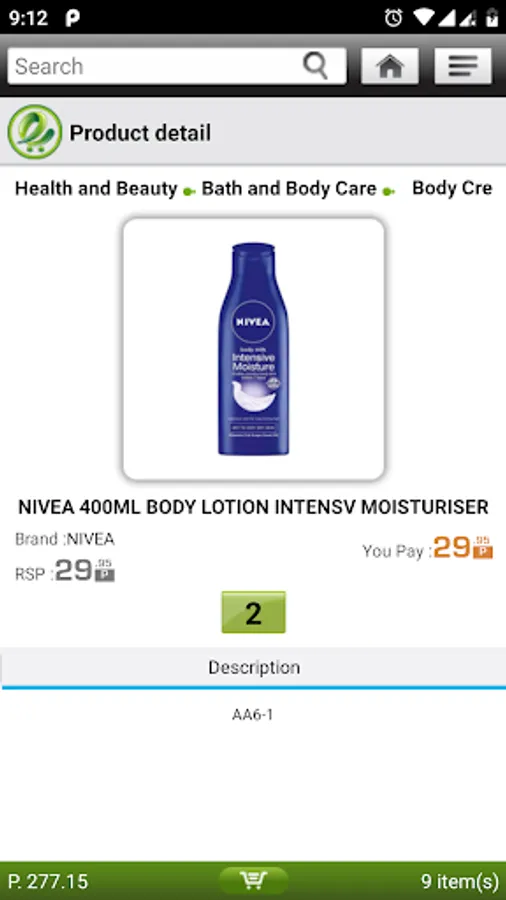Image resolution: width=506 pixels, height=900 pixels.
Task: Tap the P notification icon
Action: pos(72,18)
